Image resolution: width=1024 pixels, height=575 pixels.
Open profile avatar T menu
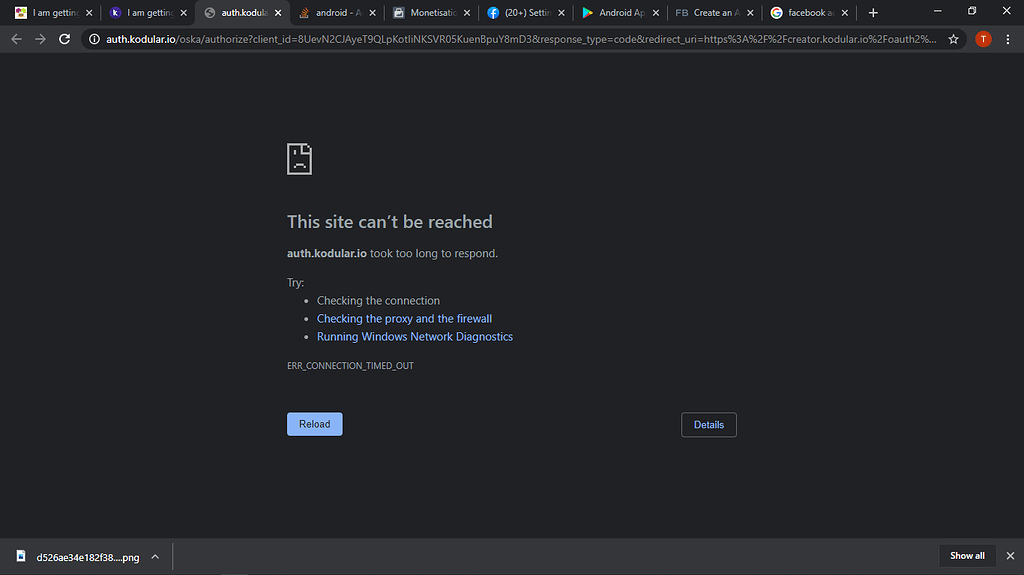click(x=983, y=39)
